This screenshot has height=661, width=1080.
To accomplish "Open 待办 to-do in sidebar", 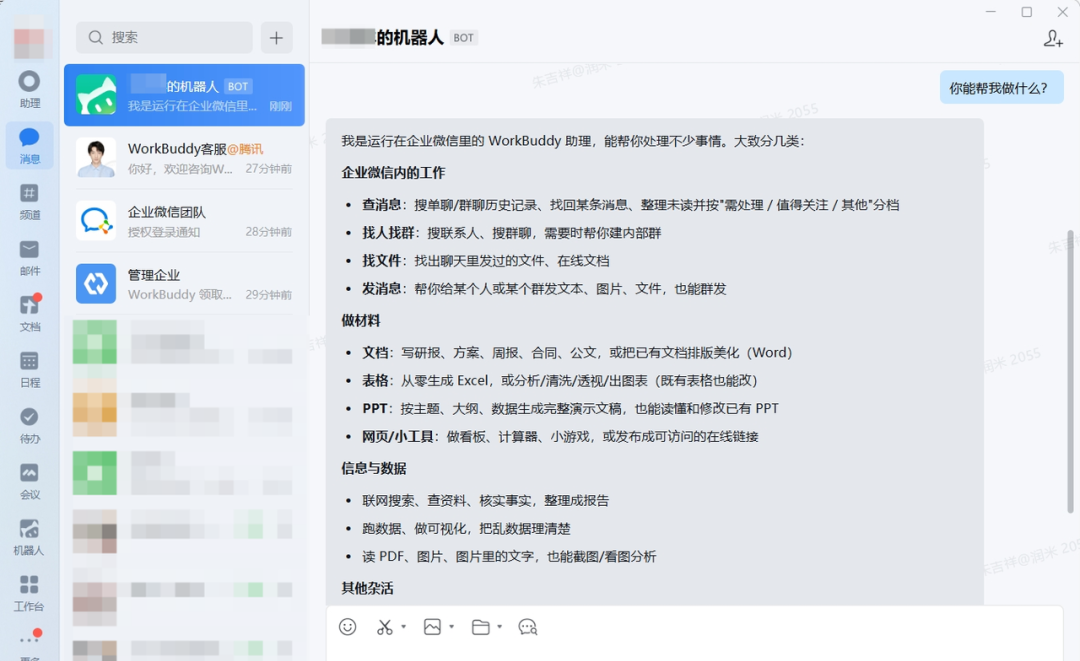I will (29, 425).
